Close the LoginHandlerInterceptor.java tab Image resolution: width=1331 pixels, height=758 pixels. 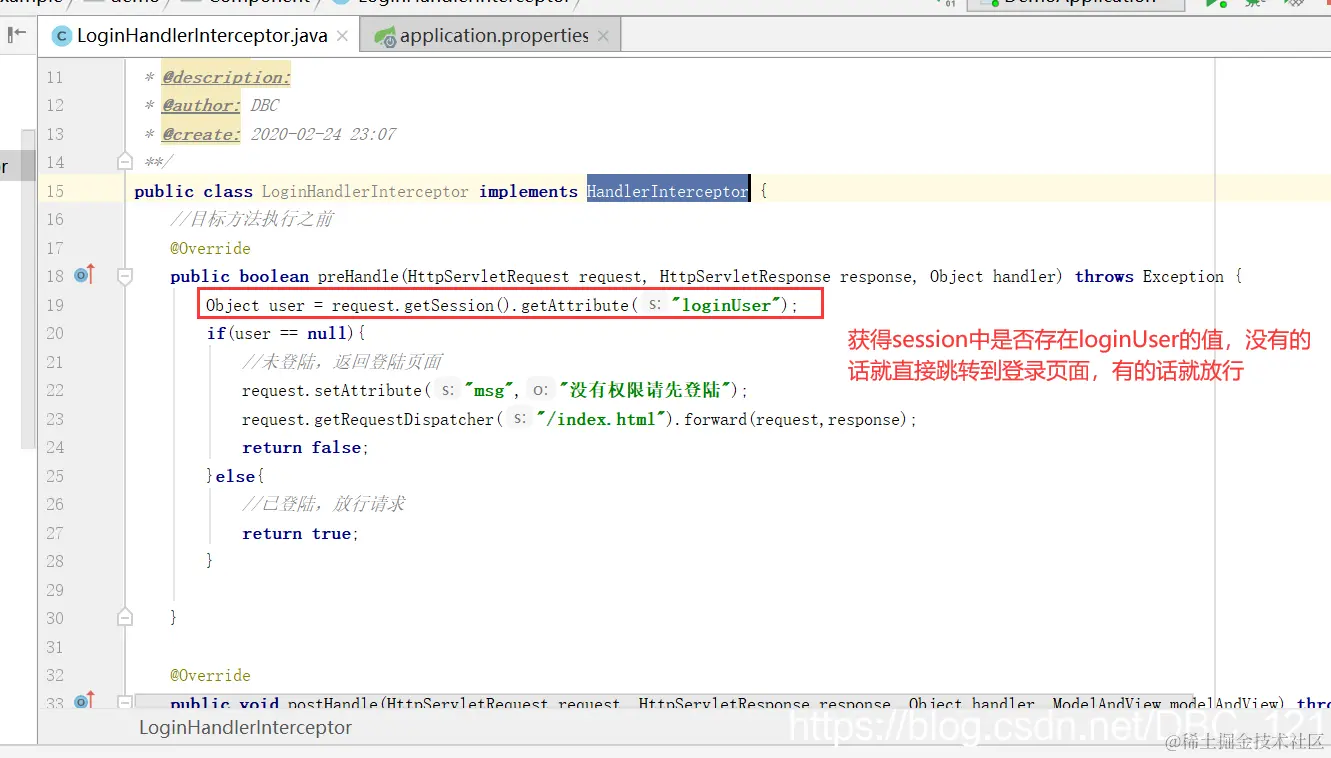[x=342, y=36]
